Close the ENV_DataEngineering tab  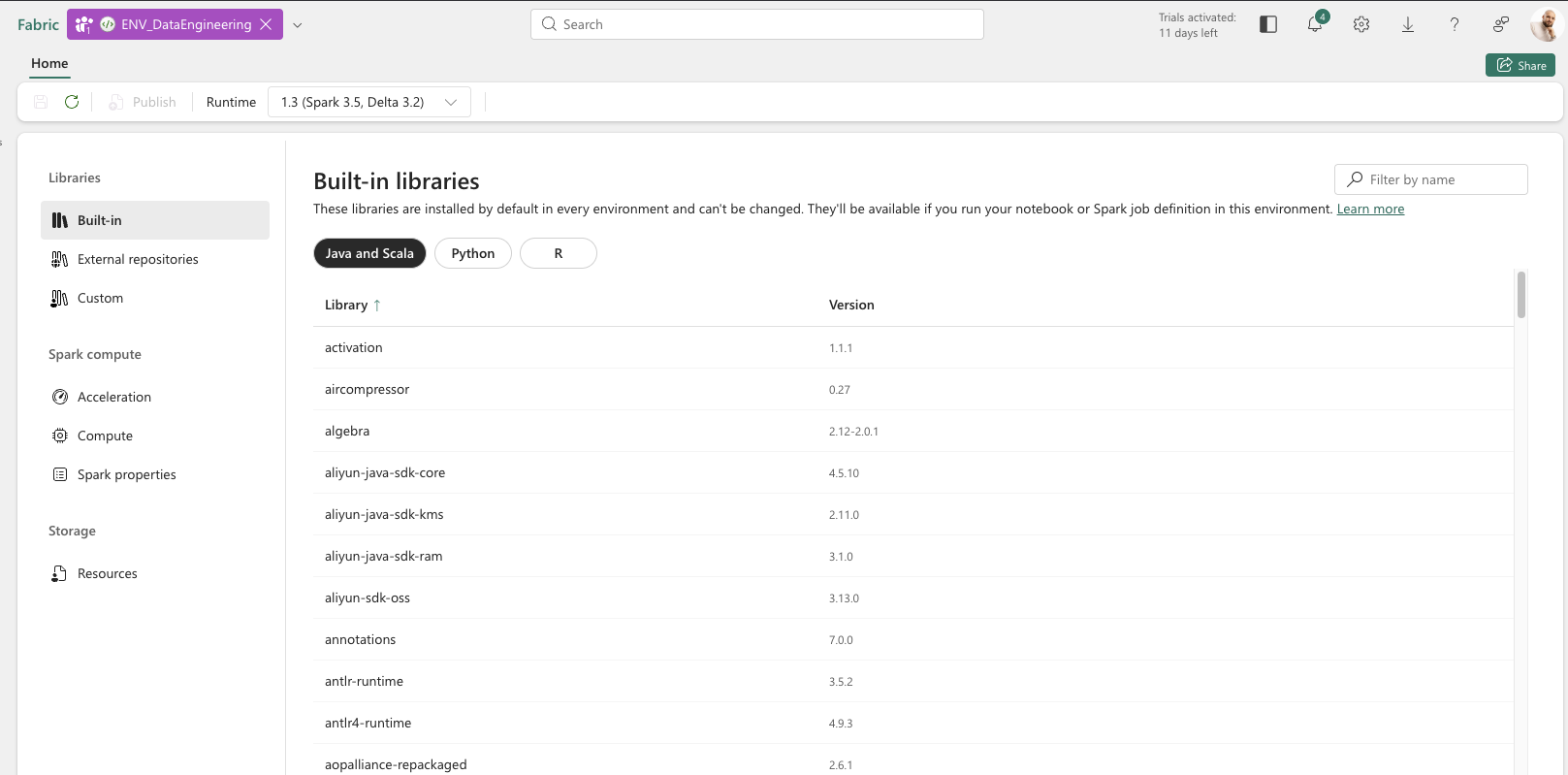tap(266, 24)
